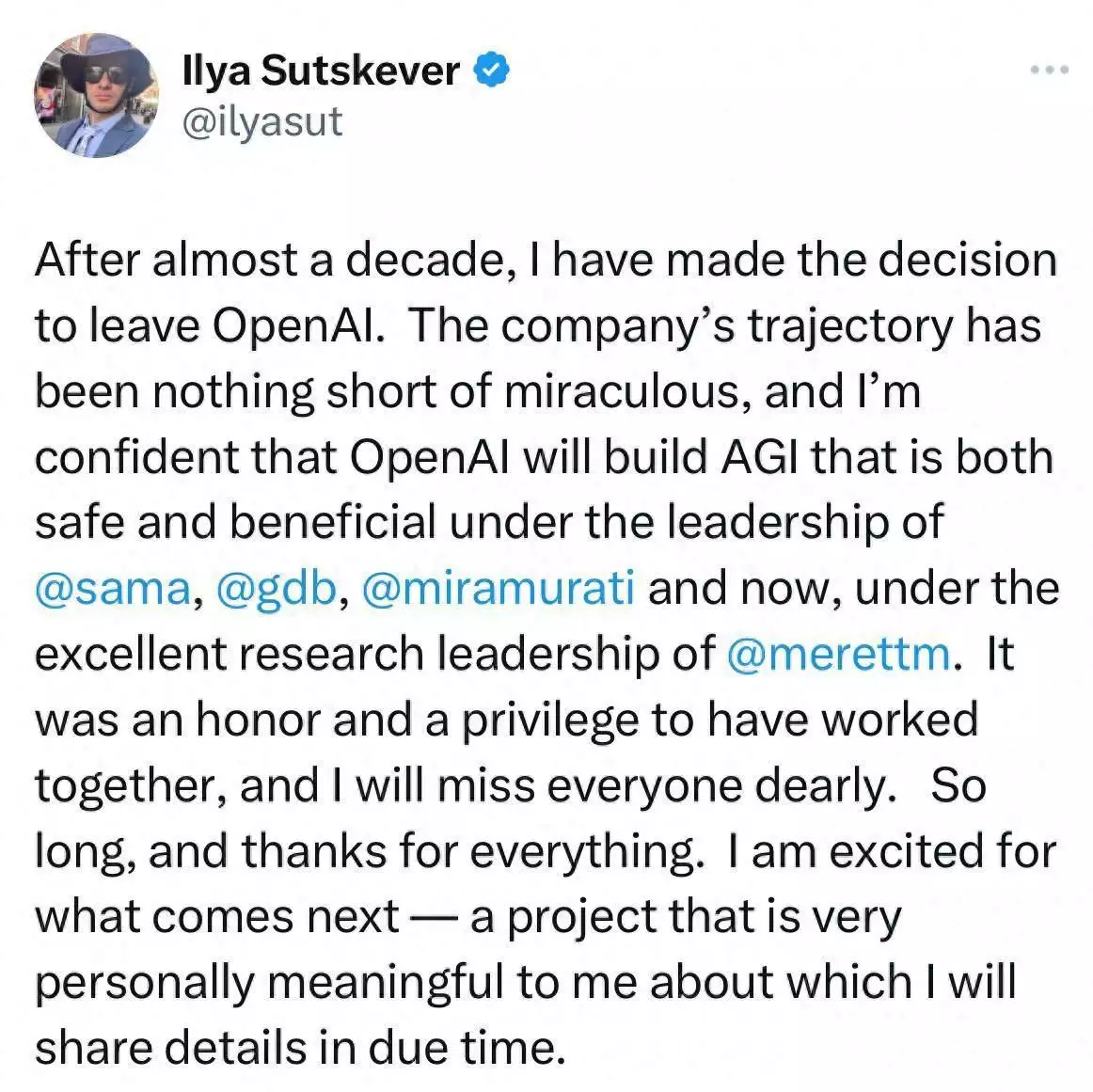The height and width of the screenshot is (1092, 1093).
Task: Open the three-dot more options menu
Action: tap(1048, 70)
